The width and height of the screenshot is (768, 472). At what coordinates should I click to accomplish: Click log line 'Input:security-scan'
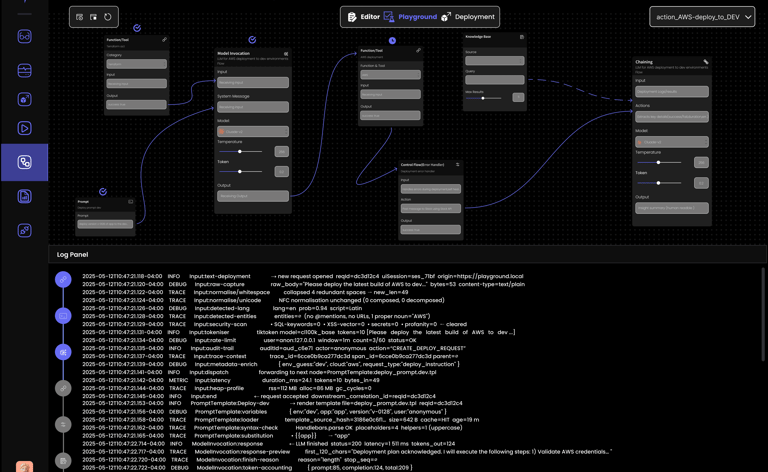(x=274, y=324)
